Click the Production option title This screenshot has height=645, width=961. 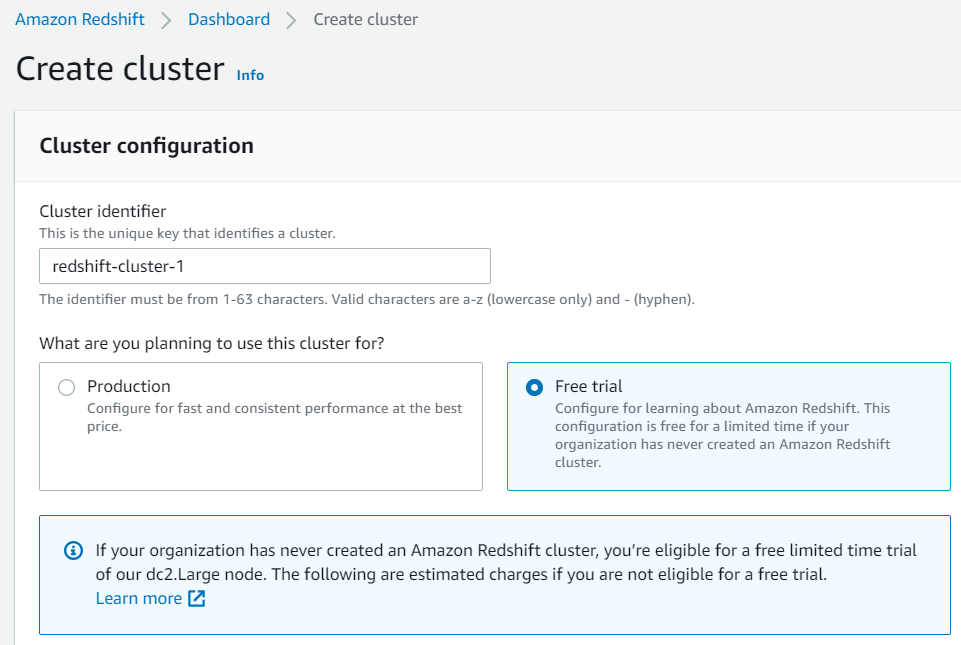128,386
